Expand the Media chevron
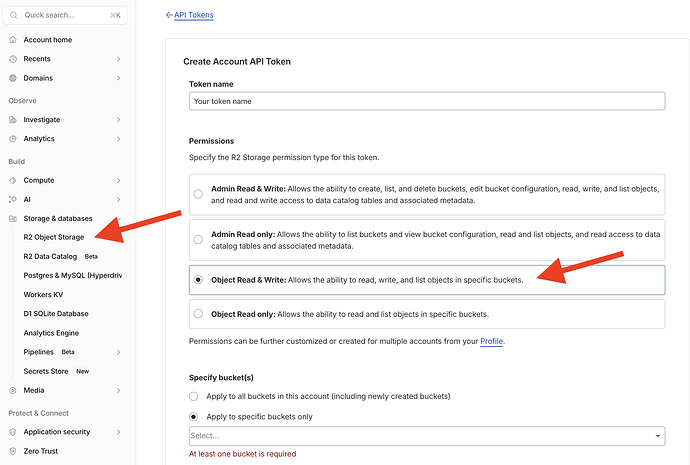Screen dimensions: 690x465 [x=118, y=390]
